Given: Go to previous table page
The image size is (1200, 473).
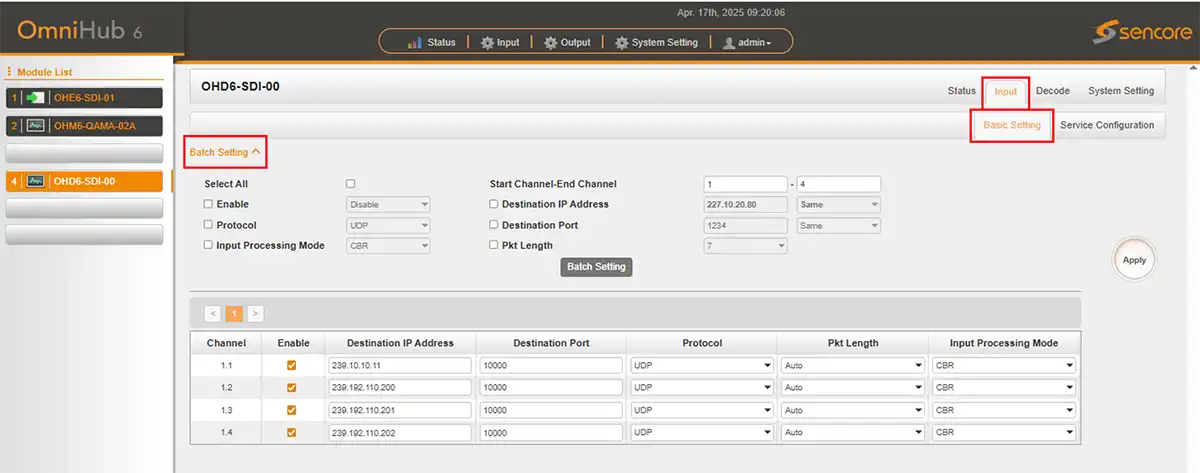Looking at the screenshot, I should coord(213,313).
